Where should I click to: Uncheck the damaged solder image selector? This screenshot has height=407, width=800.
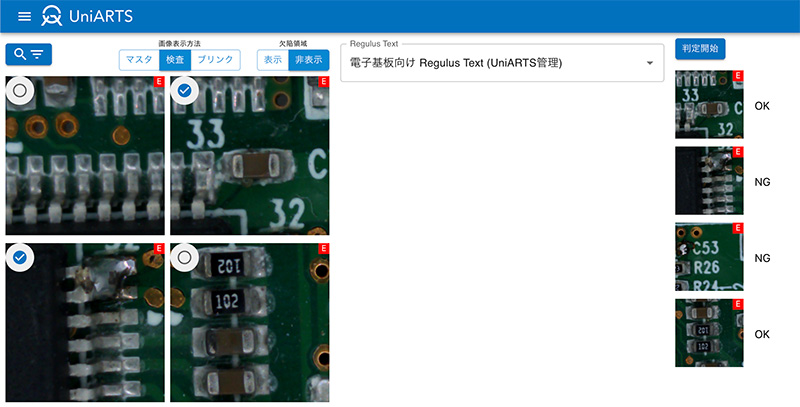pos(20,258)
